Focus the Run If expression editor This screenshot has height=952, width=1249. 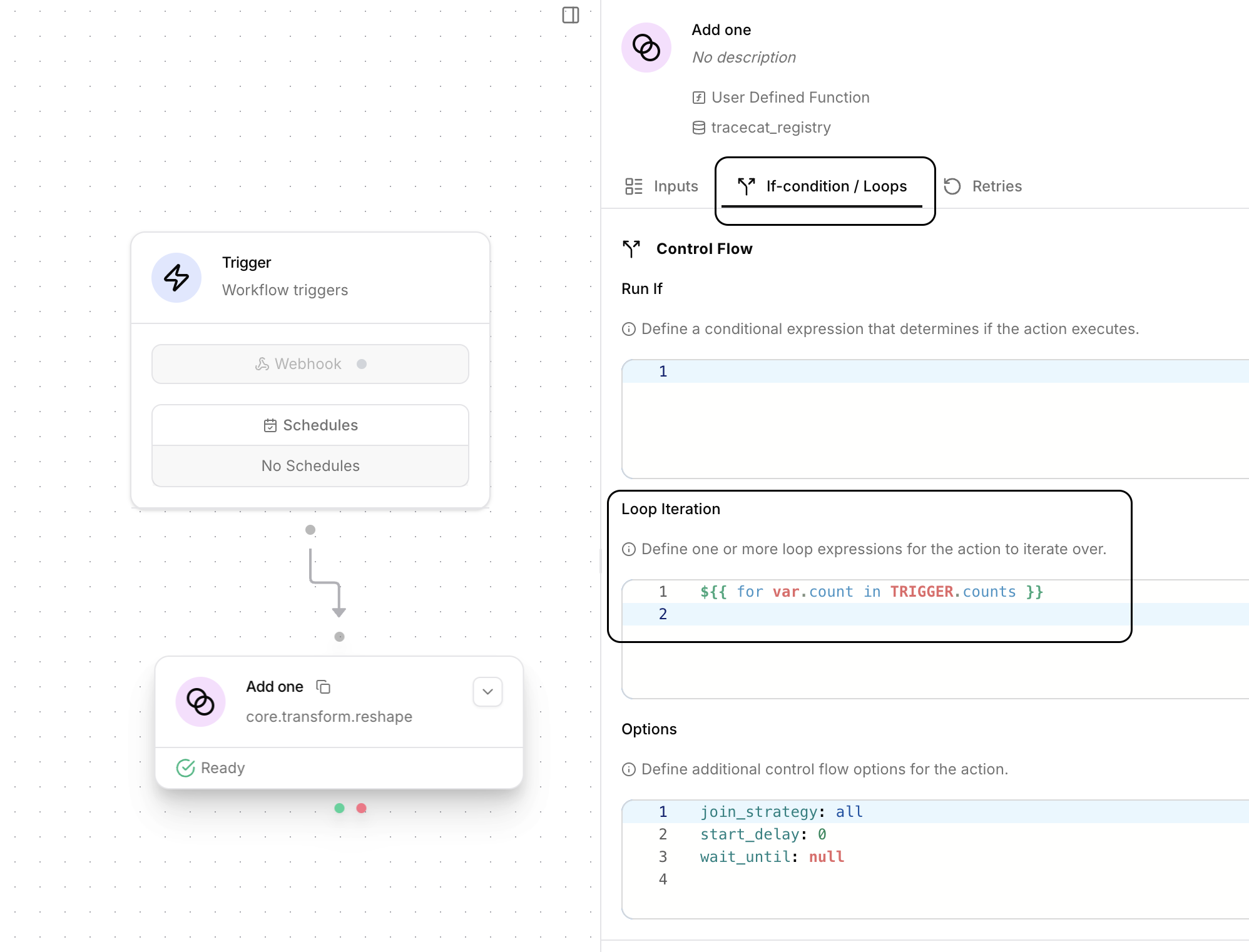(935, 419)
